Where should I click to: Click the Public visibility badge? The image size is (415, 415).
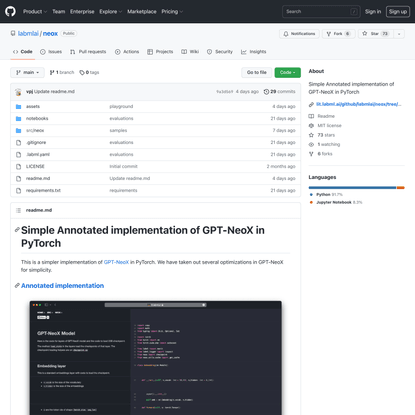(69, 33)
